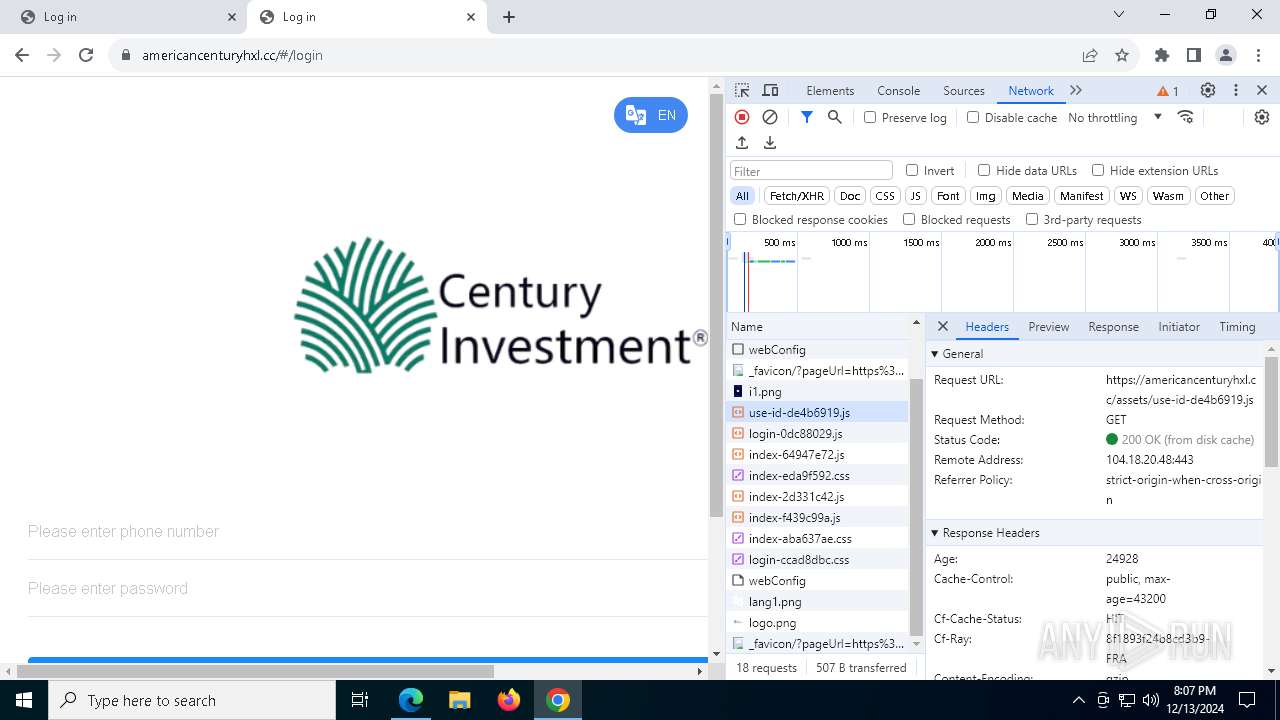
Task: Open Network panel settings gear
Action: point(1262,117)
